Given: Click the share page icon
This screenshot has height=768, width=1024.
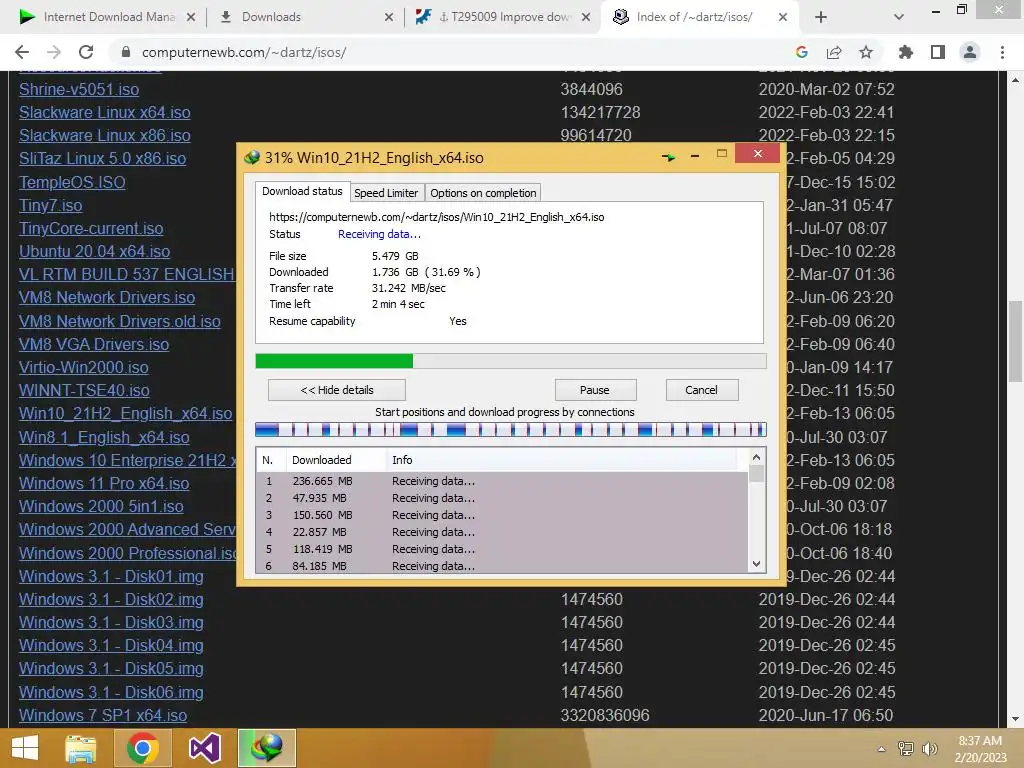Looking at the screenshot, I should [x=833, y=52].
